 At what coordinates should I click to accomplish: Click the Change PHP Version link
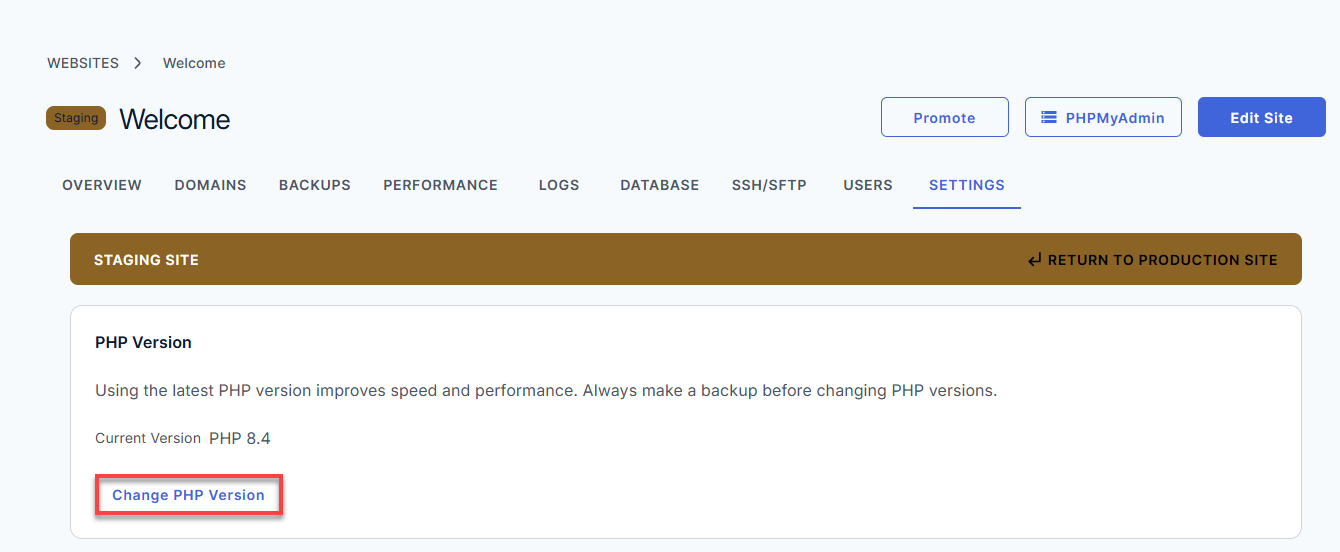click(188, 495)
